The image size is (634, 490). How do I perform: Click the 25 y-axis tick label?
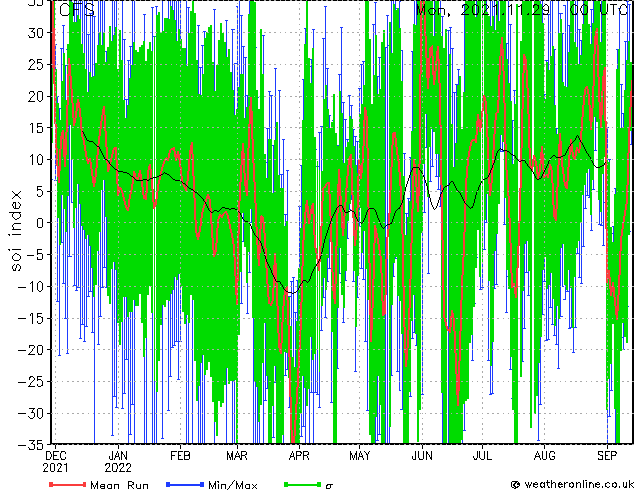tap(36, 64)
